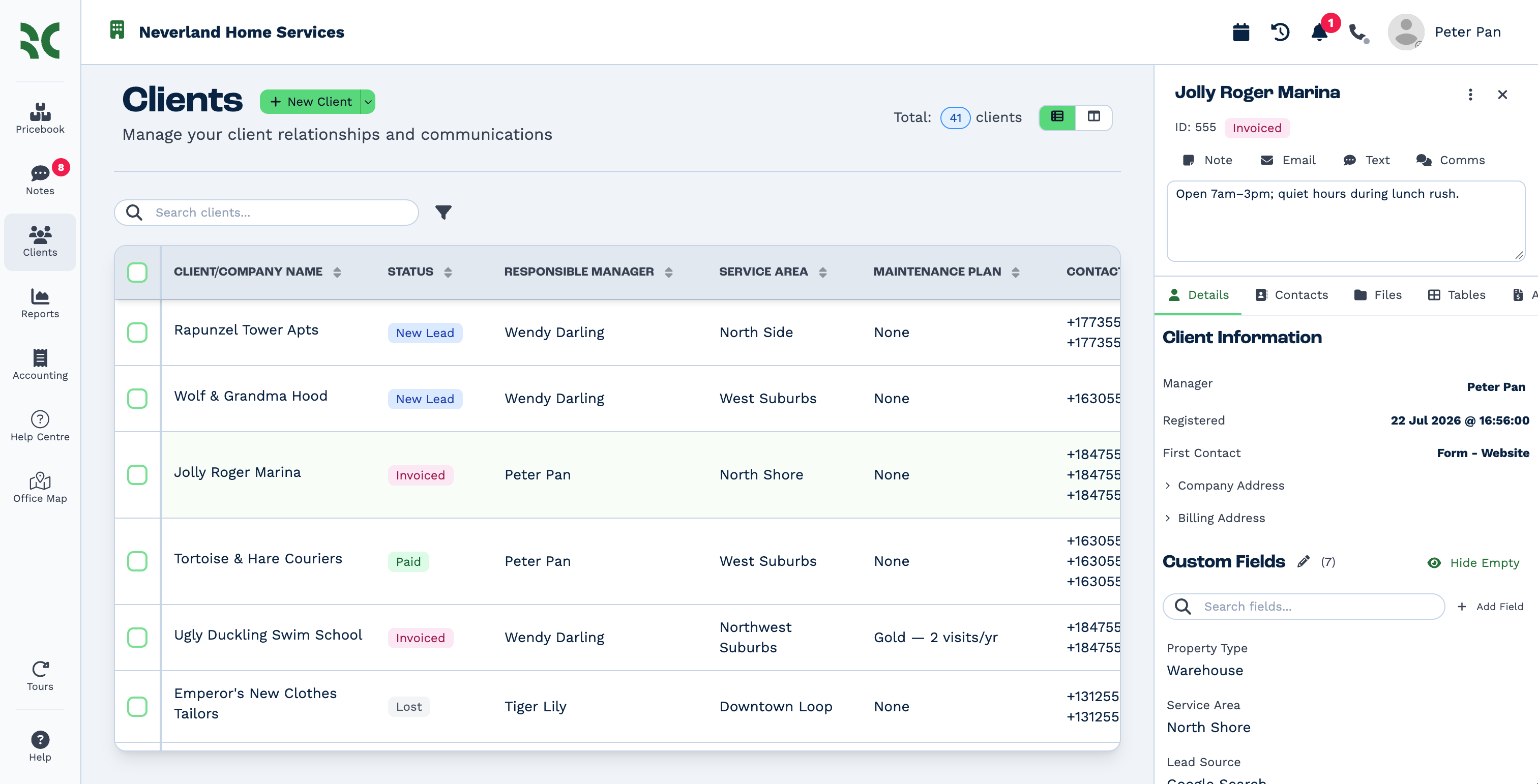Expand the Billing Address section
This screenshot has height=784, width=1538.
pyautogui.click(x=1215, y=518)
